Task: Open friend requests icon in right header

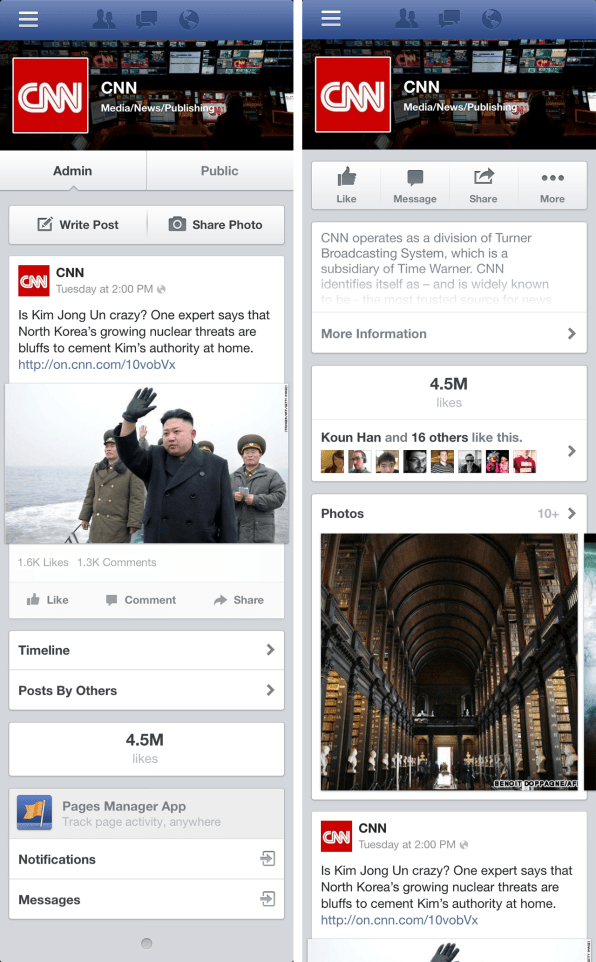Action: click(x=406, y=19)
